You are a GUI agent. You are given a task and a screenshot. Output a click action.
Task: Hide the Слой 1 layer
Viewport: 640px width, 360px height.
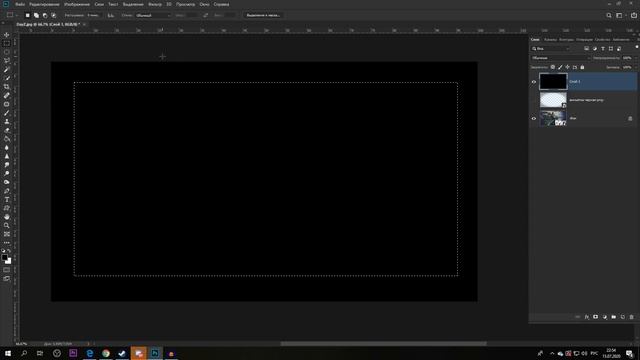coord(533,82)
